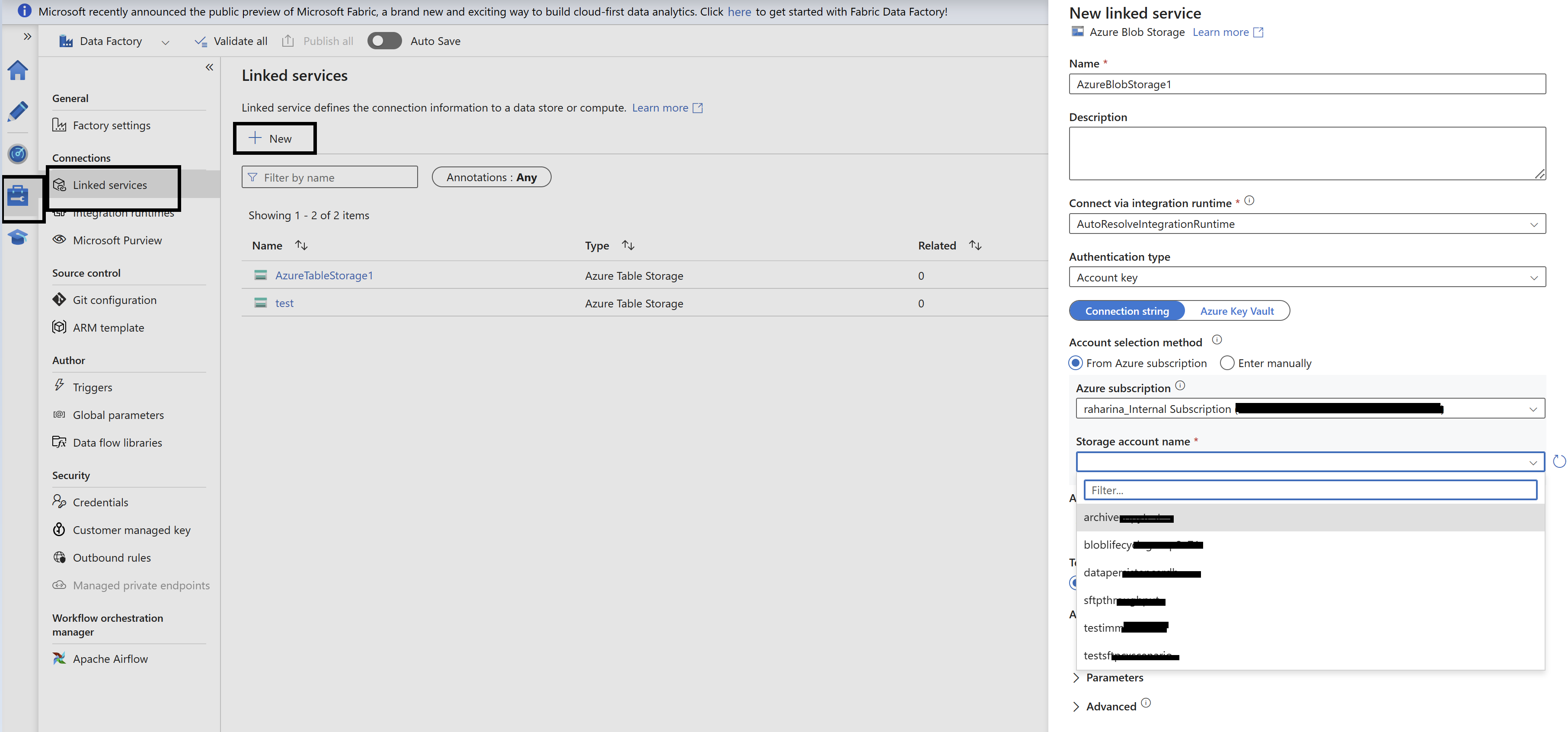Open the Home icon in left rail
1568x732 pixels.
[x=18, y=70]
